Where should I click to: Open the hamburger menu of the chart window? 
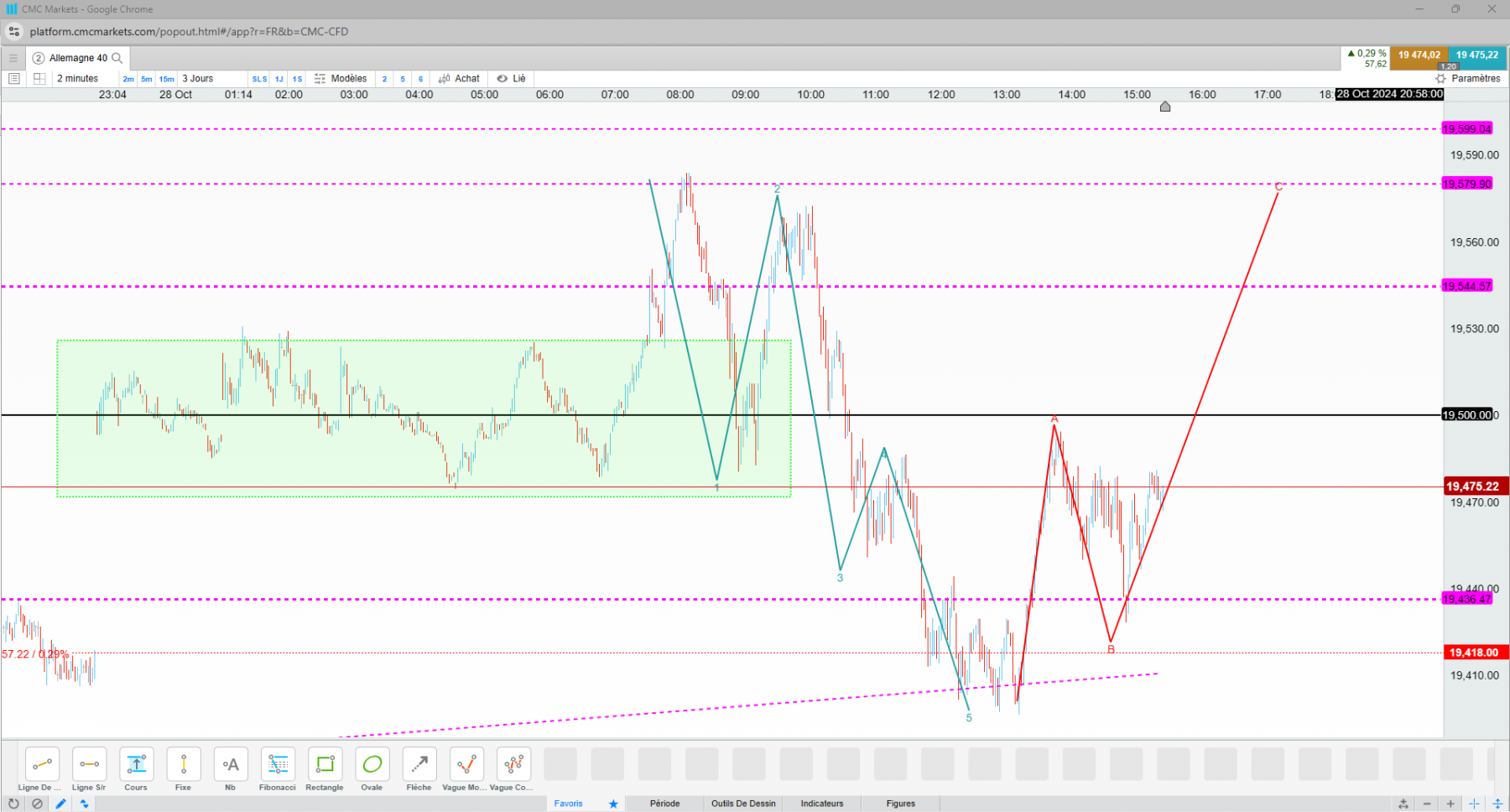coord(13,58)
